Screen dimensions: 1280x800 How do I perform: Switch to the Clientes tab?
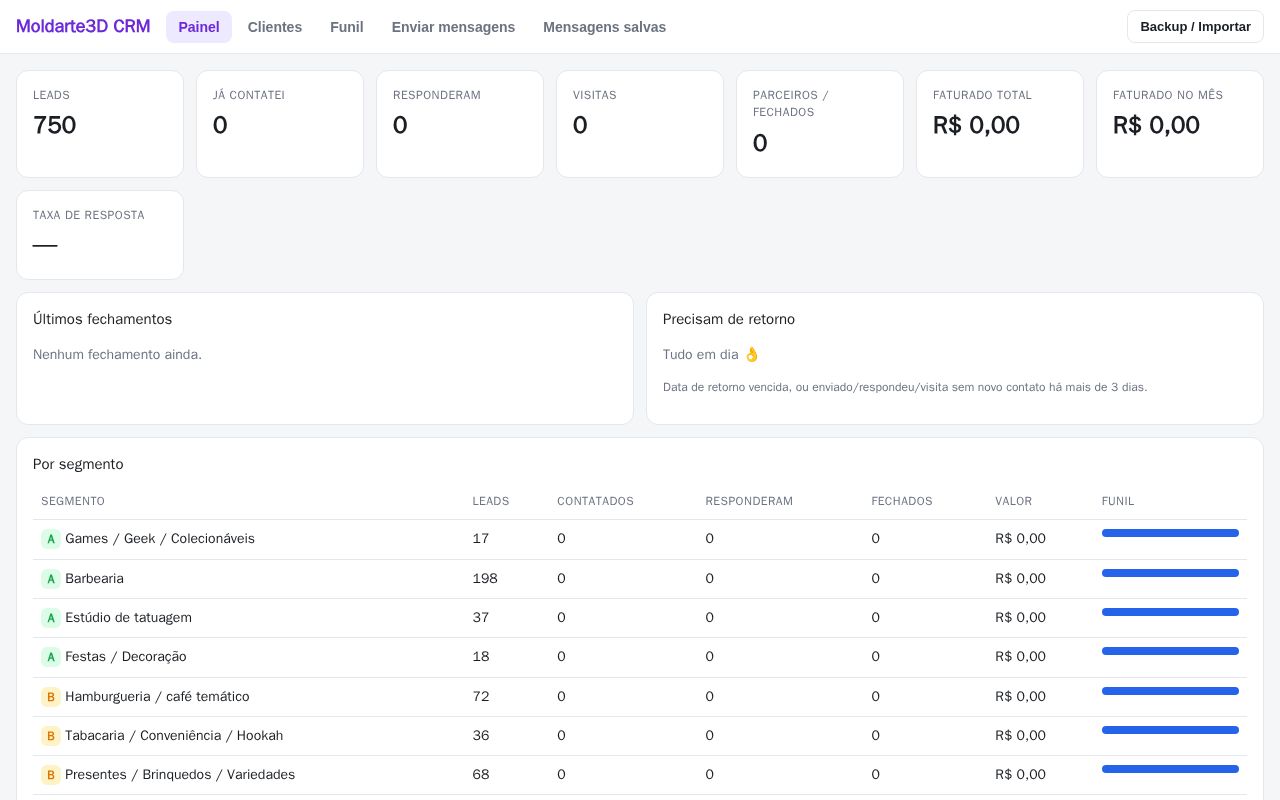pos(275,27)
